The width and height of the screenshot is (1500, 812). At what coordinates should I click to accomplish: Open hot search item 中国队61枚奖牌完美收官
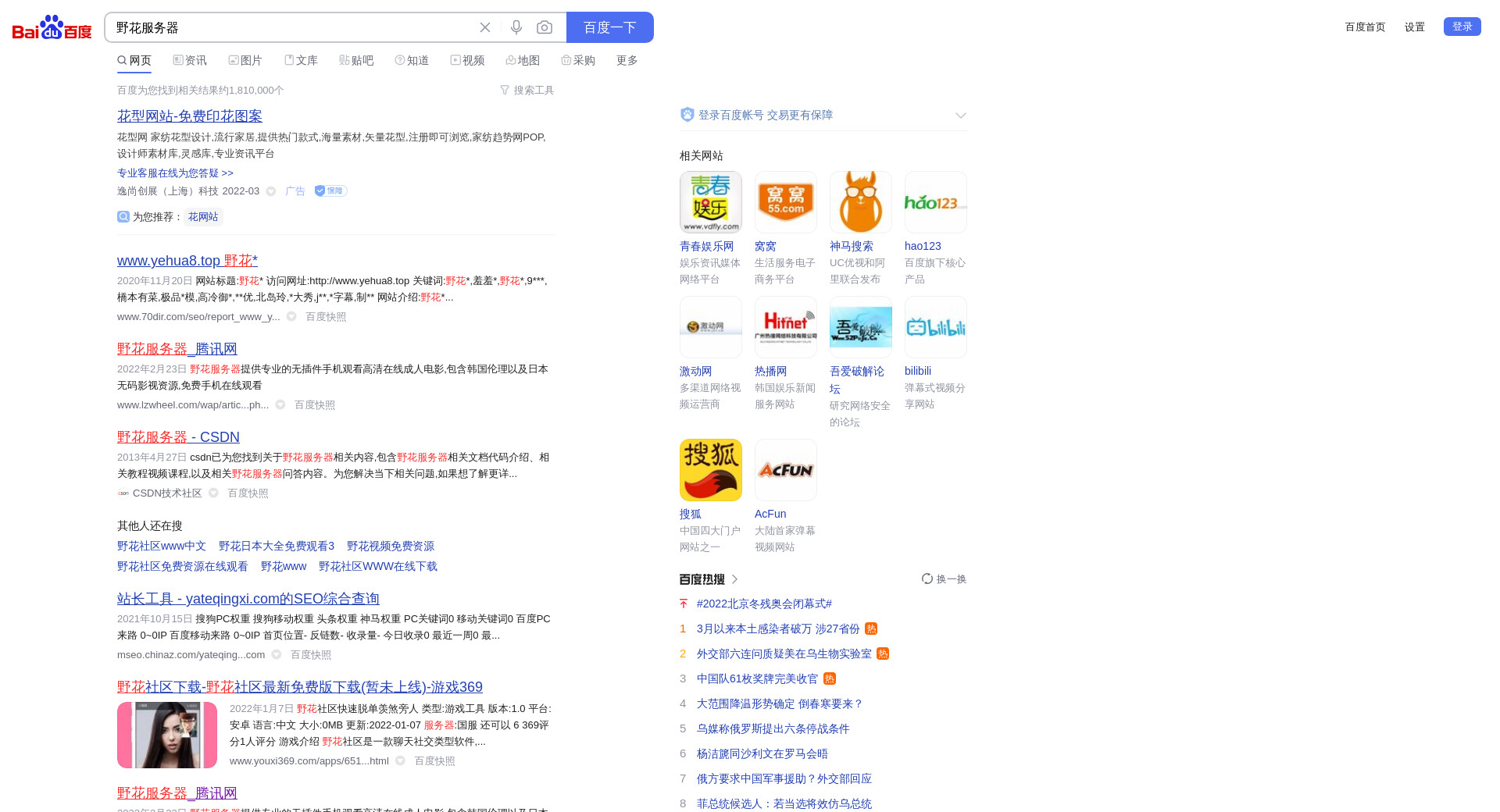pos(757,679)
